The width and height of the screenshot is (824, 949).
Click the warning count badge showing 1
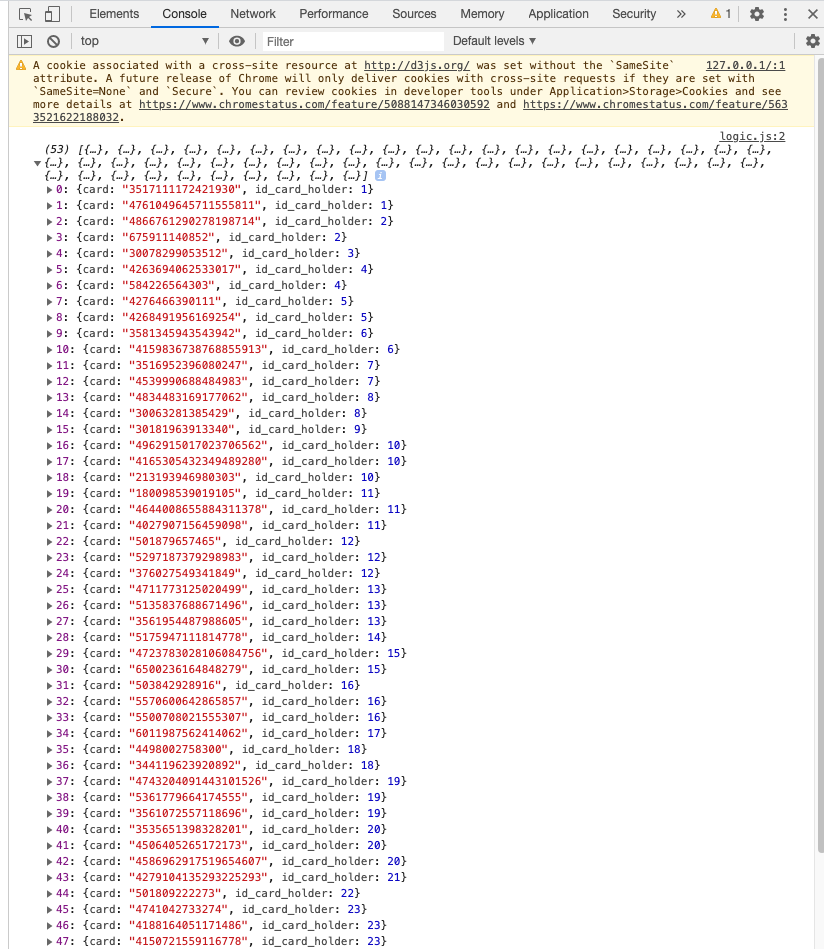click(720, 13)
